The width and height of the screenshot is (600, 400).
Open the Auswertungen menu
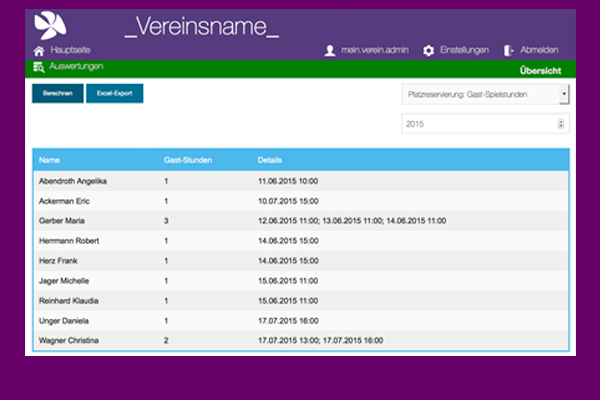tap(76, 66)
